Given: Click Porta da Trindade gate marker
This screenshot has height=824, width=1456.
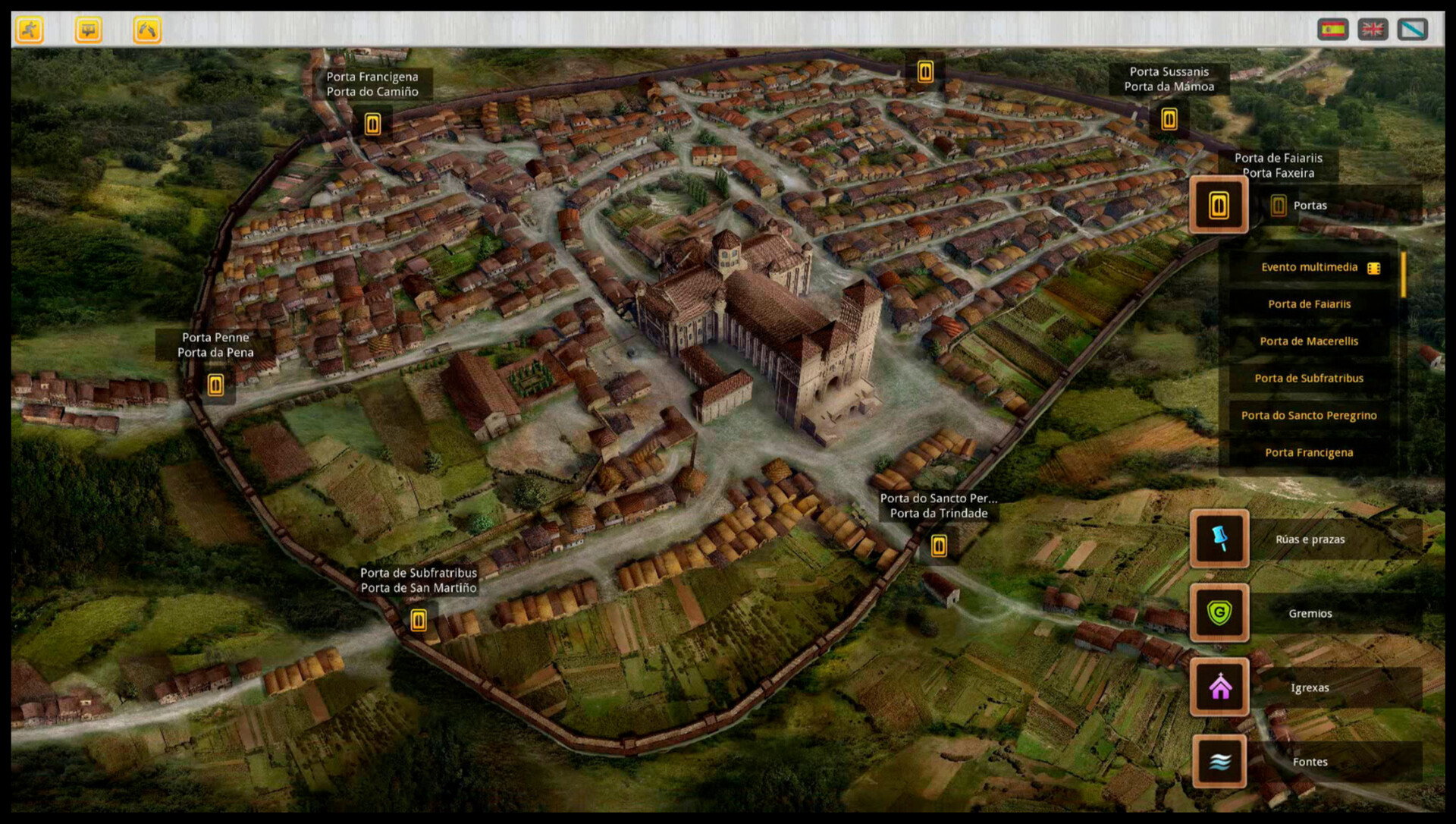Looking at the screenshot, I should 939,546.
